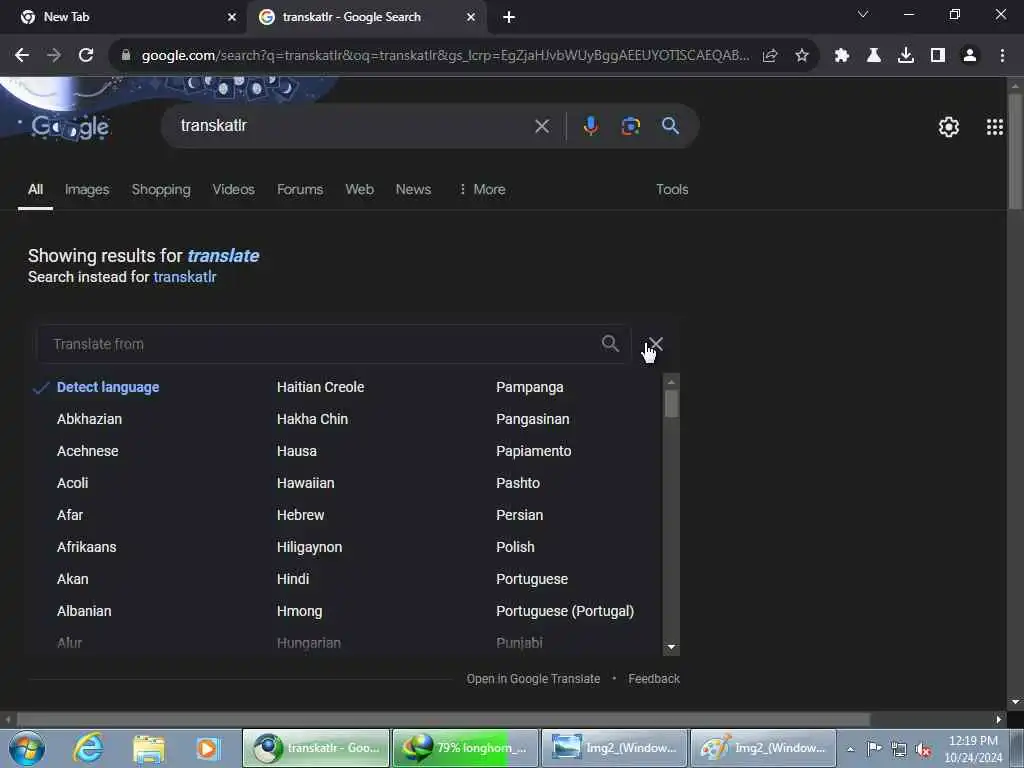
Task: Search by image with Google Lens icon
Action: click(x=630, y=126)
